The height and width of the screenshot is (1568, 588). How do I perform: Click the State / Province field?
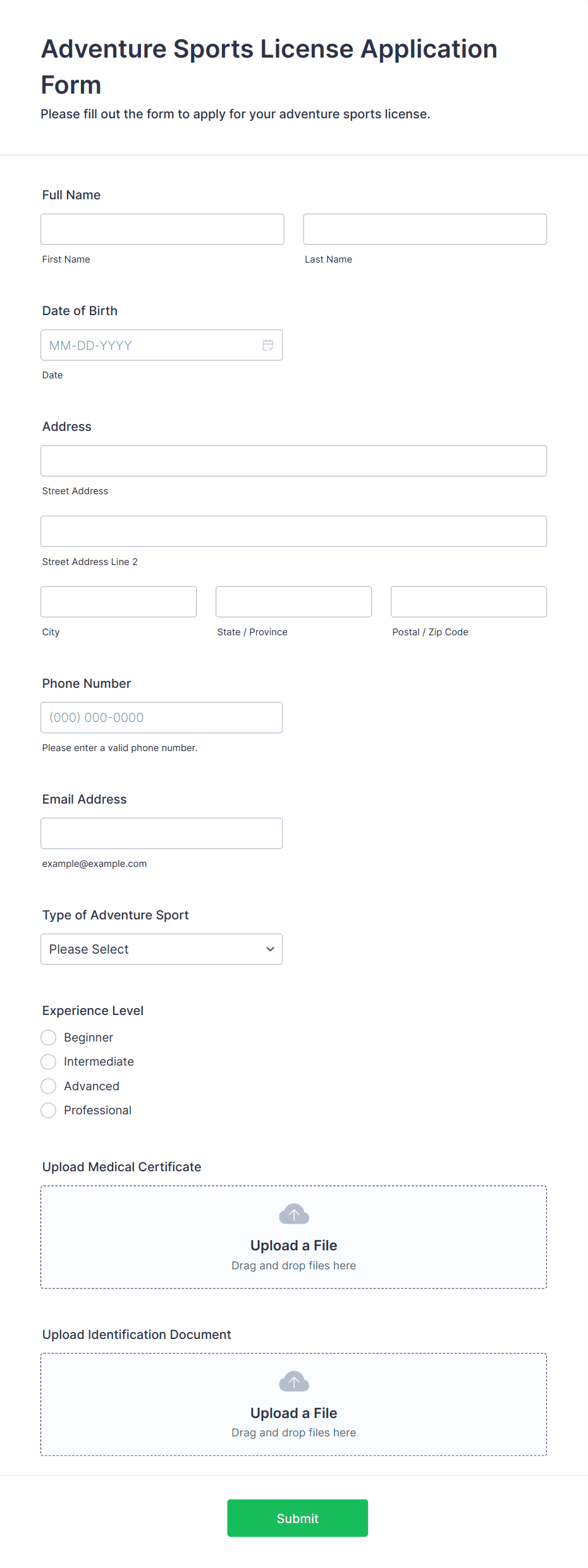click(294, 602)
